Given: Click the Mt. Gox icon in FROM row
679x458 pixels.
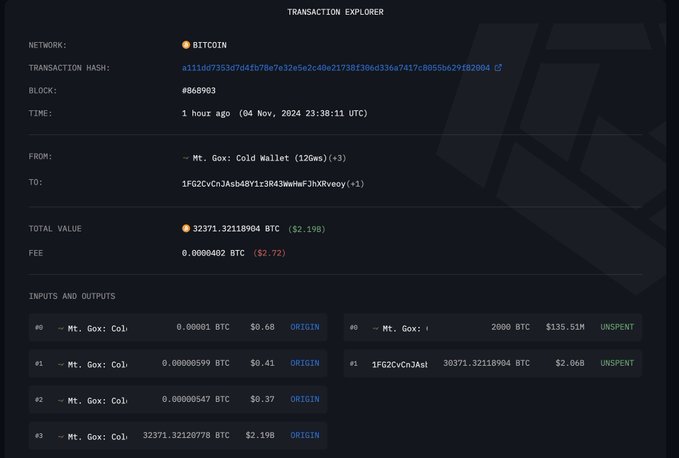Looking at the screenshot, I should [x=186, y=158].
